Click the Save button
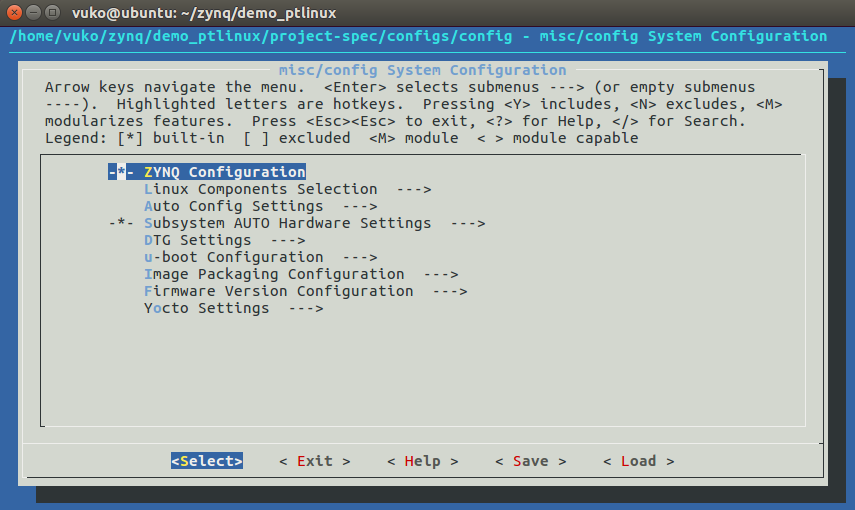Screen dimensions: 855x510 click(x=531, y=461)
